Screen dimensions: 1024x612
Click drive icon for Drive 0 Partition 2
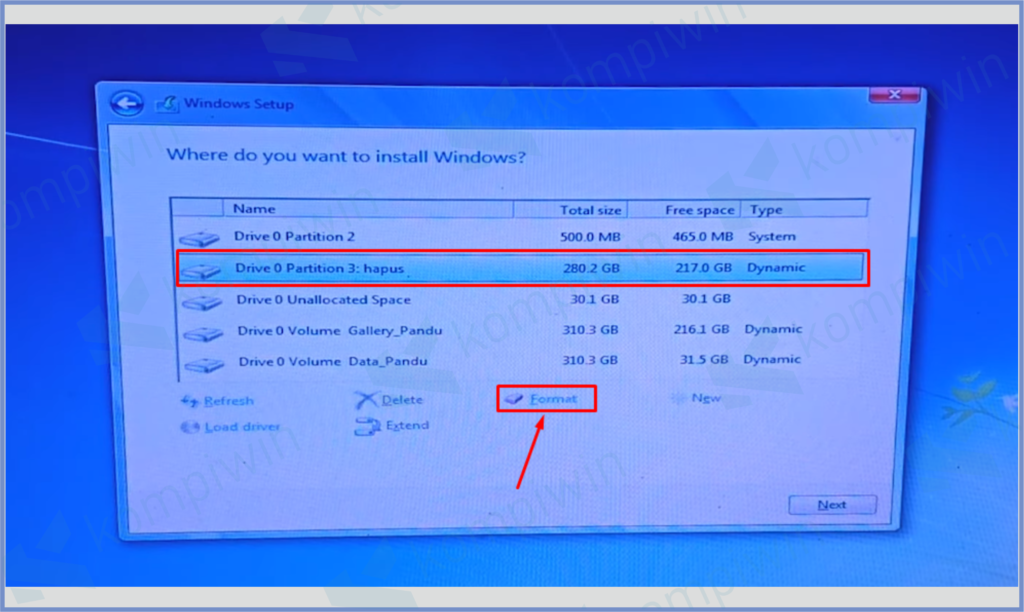tap(199, 239)
